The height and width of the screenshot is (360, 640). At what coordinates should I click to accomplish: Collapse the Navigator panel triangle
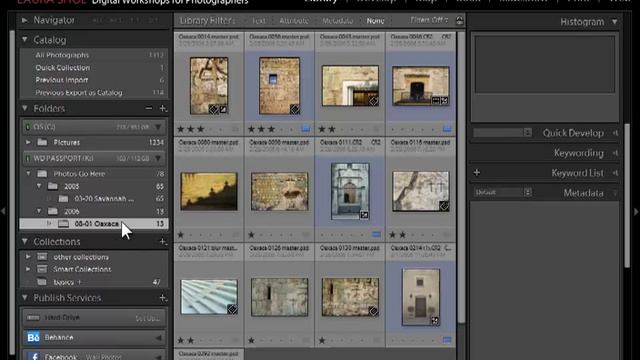(24, 20)
